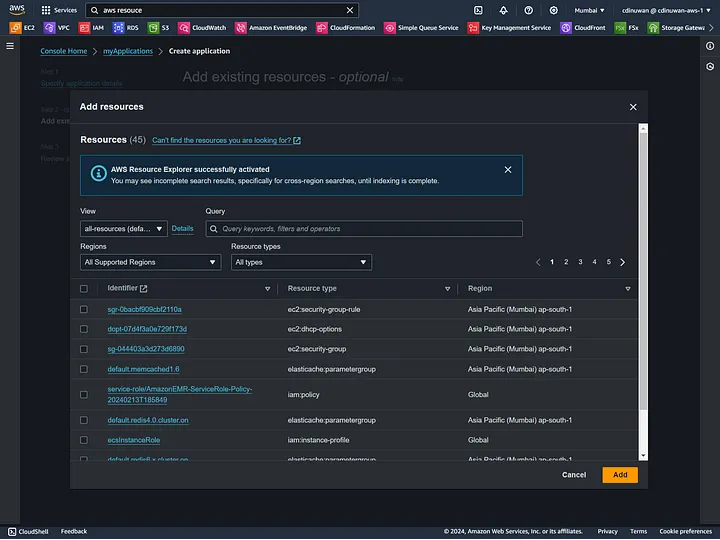This screenshot has width=720, height=540.
Task: Open the All types resource dropdown
Action: click(x=301, y=262)
